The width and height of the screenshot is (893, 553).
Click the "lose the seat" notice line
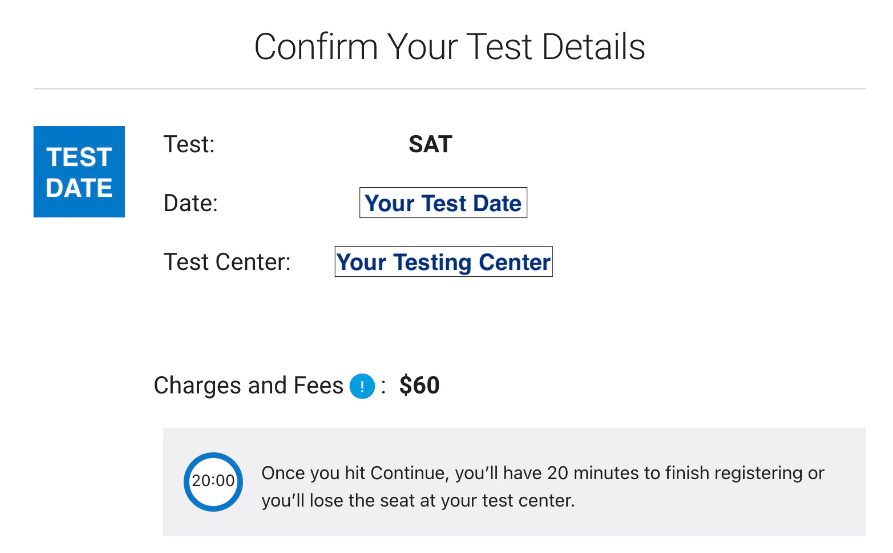coord(418,501)
